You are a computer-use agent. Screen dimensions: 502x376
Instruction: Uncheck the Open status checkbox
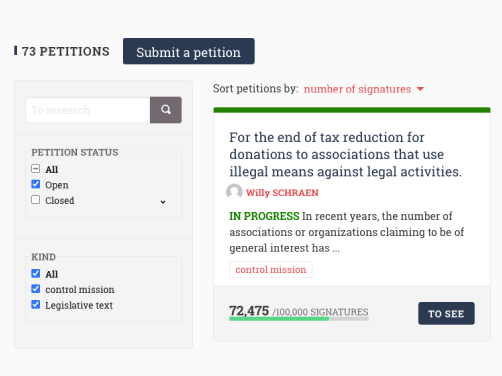click(x=36, y=184)
